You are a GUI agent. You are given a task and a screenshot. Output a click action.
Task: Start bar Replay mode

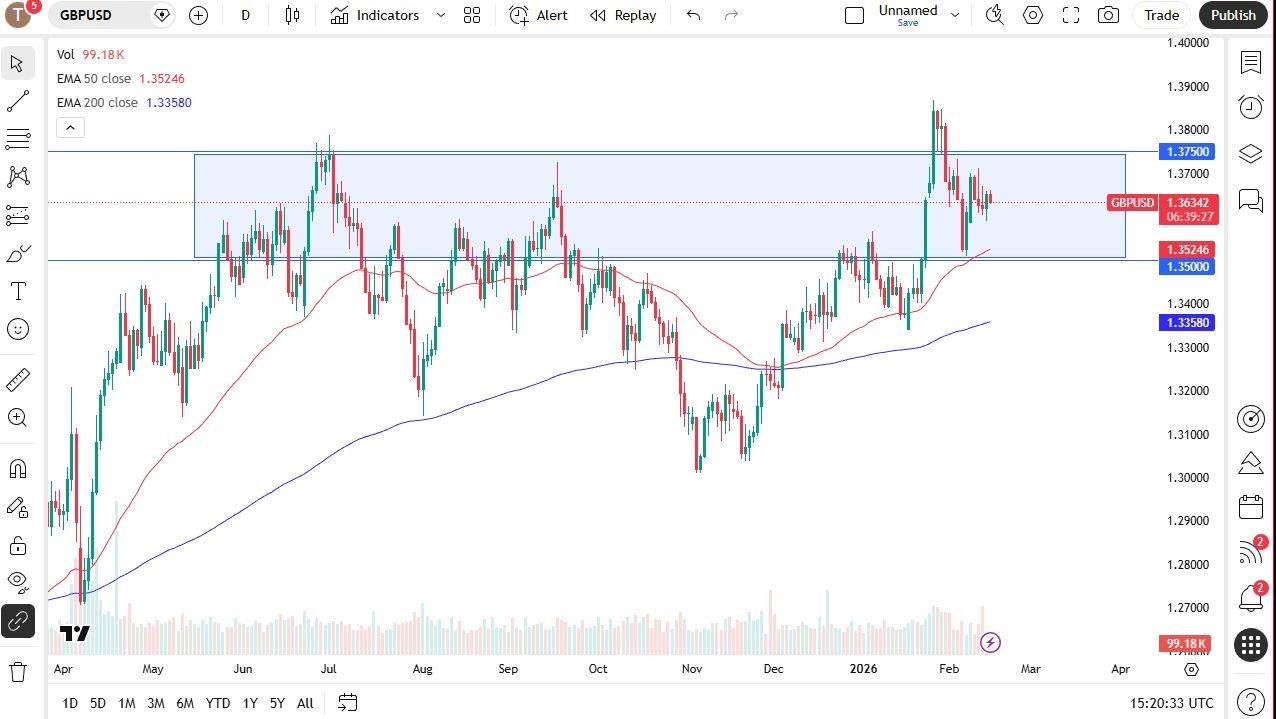[622, 15]
